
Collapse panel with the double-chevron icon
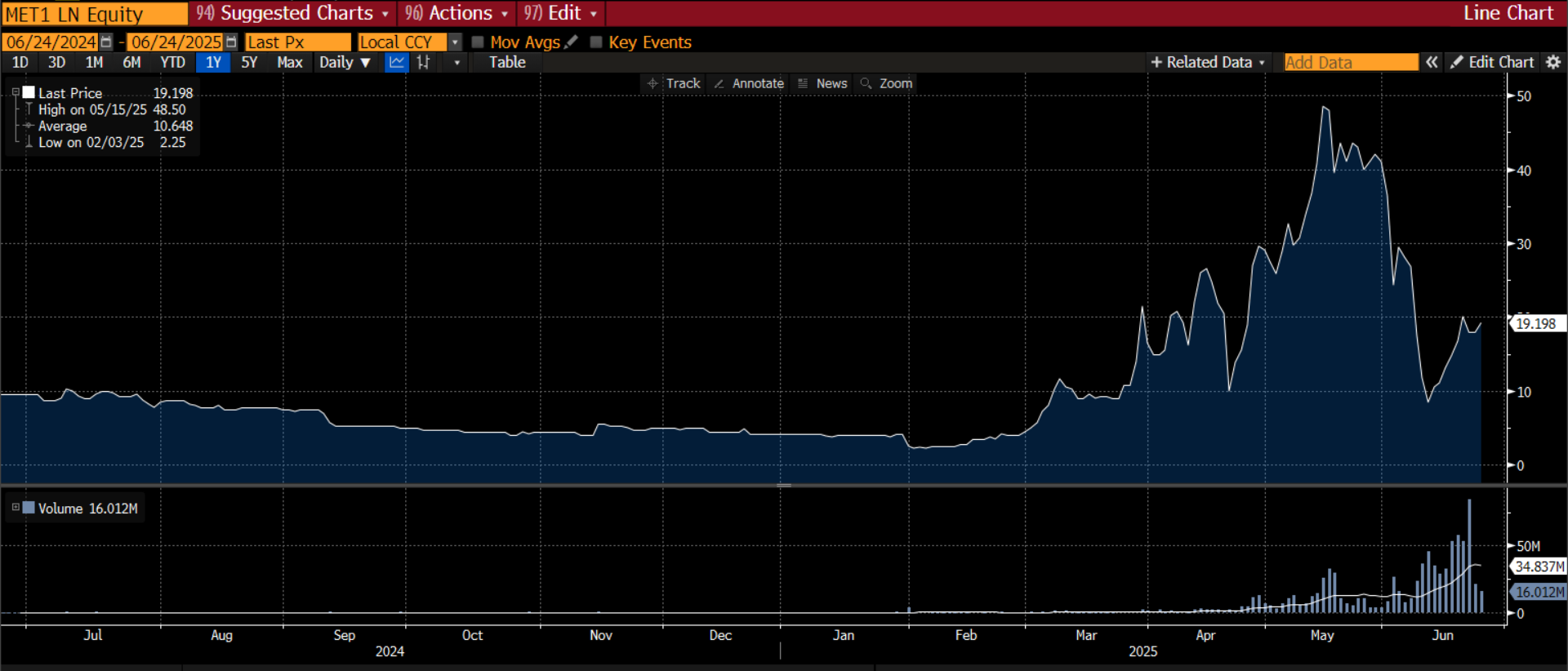coord(1432,62)
